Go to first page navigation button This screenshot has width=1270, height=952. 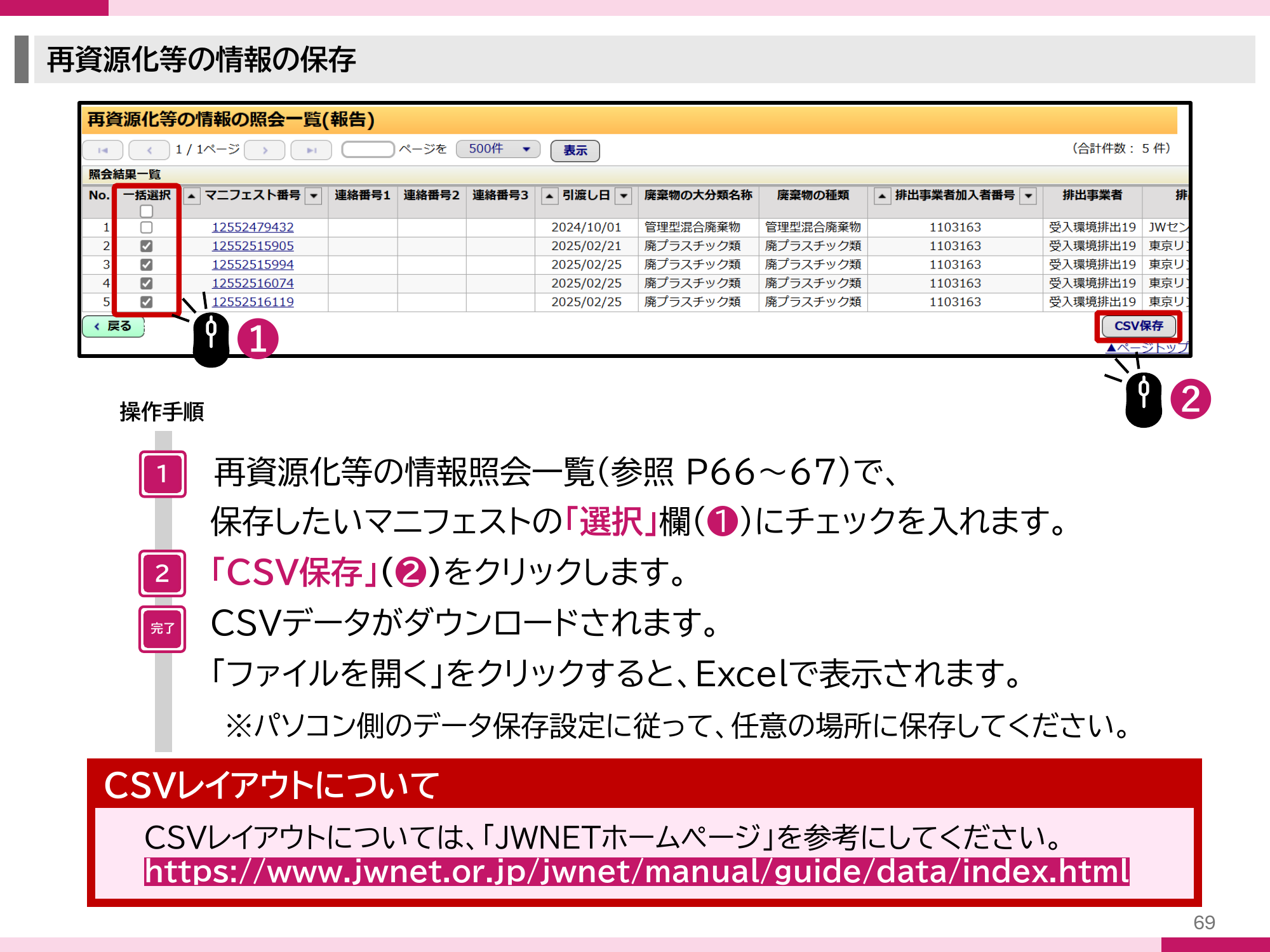[102, 150]
